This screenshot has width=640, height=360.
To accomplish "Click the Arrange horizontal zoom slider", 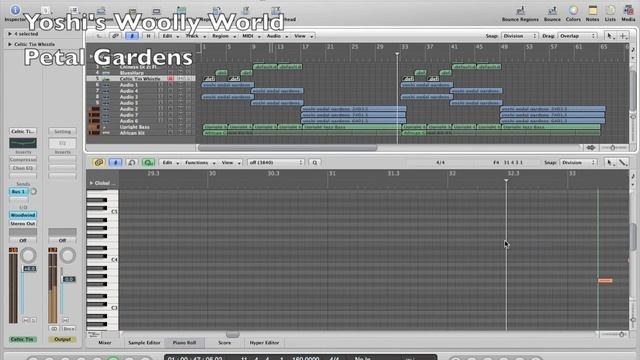I will coord(613,148).
